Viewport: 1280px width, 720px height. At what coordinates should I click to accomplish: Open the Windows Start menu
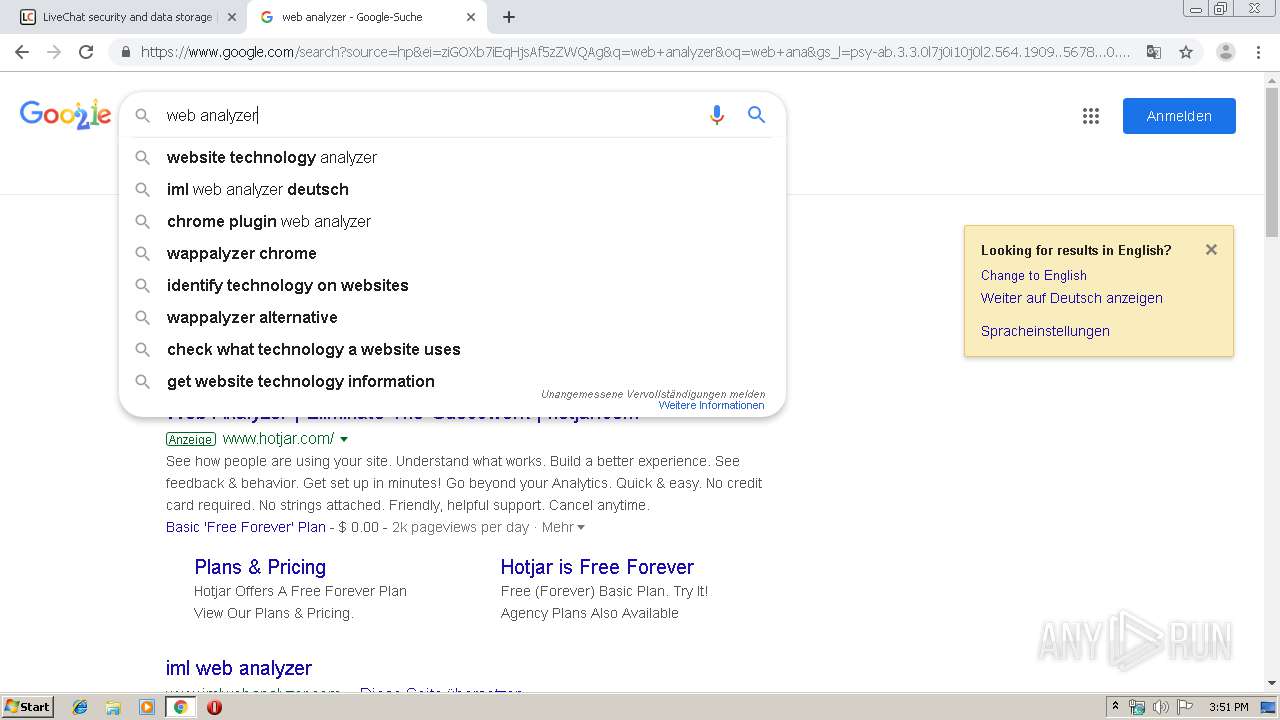tap(28, 707)
